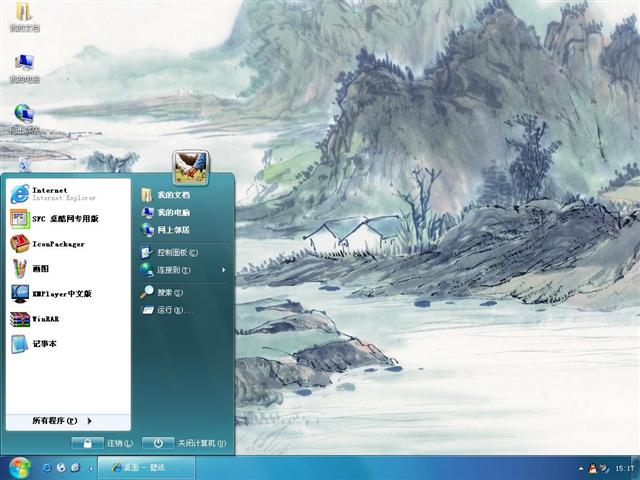Click the globe icon in Quick Launch
Viewport: 640px width, 480px height.
point(61,468)
